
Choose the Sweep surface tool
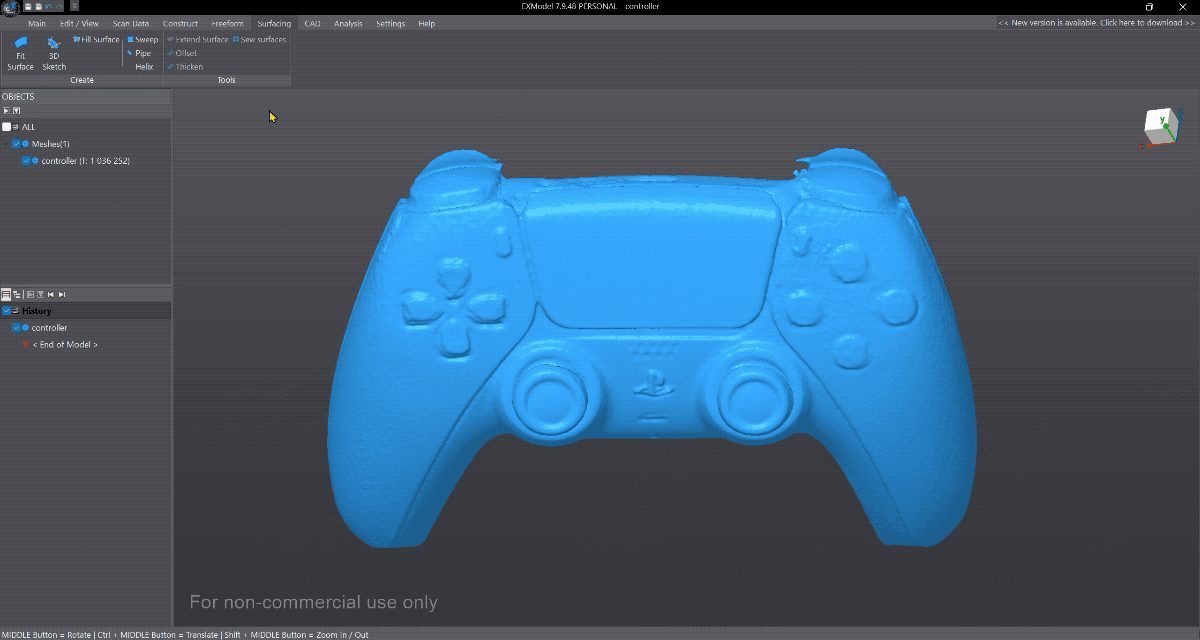pos(142,40)
